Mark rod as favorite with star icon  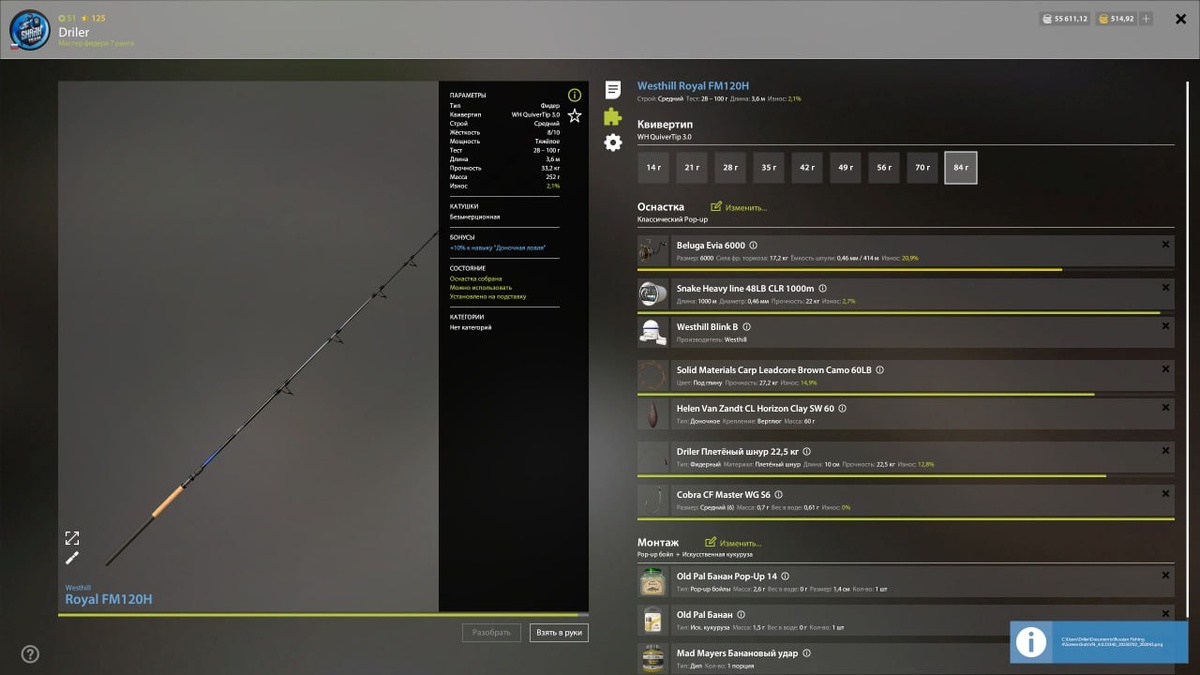point(574,116)
